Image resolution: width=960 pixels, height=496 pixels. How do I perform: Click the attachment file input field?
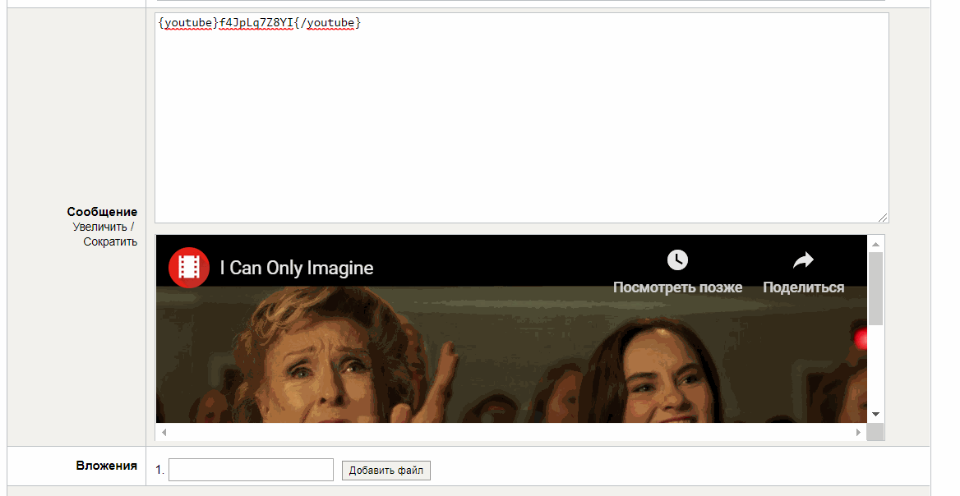point(251,470)
